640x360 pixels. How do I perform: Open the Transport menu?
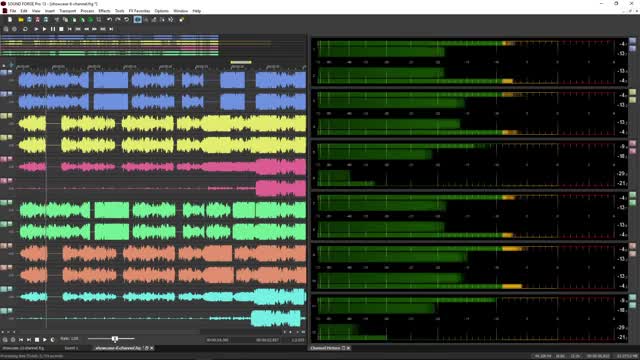coord(67,11)
